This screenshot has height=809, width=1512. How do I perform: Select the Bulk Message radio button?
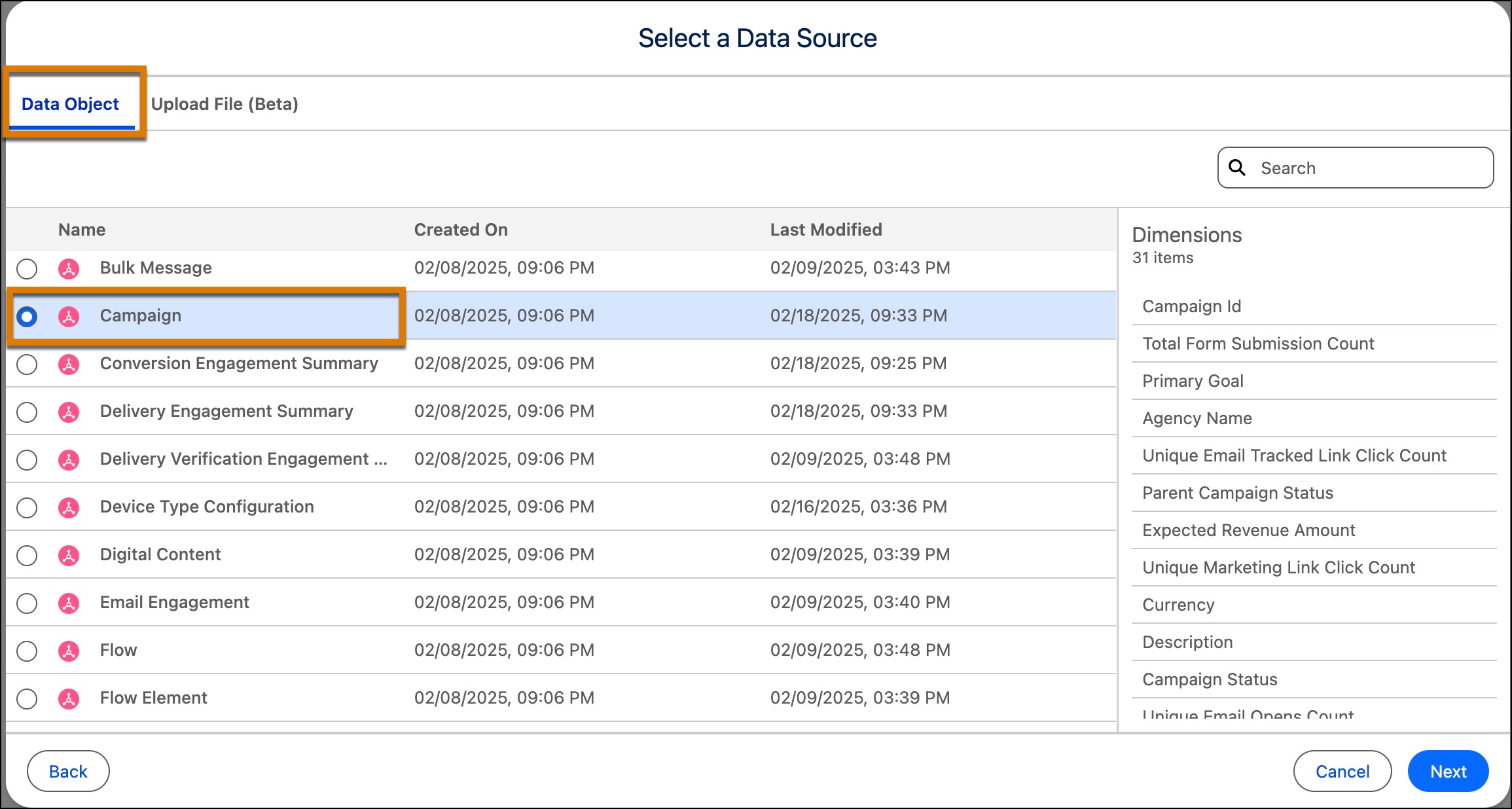27,268
